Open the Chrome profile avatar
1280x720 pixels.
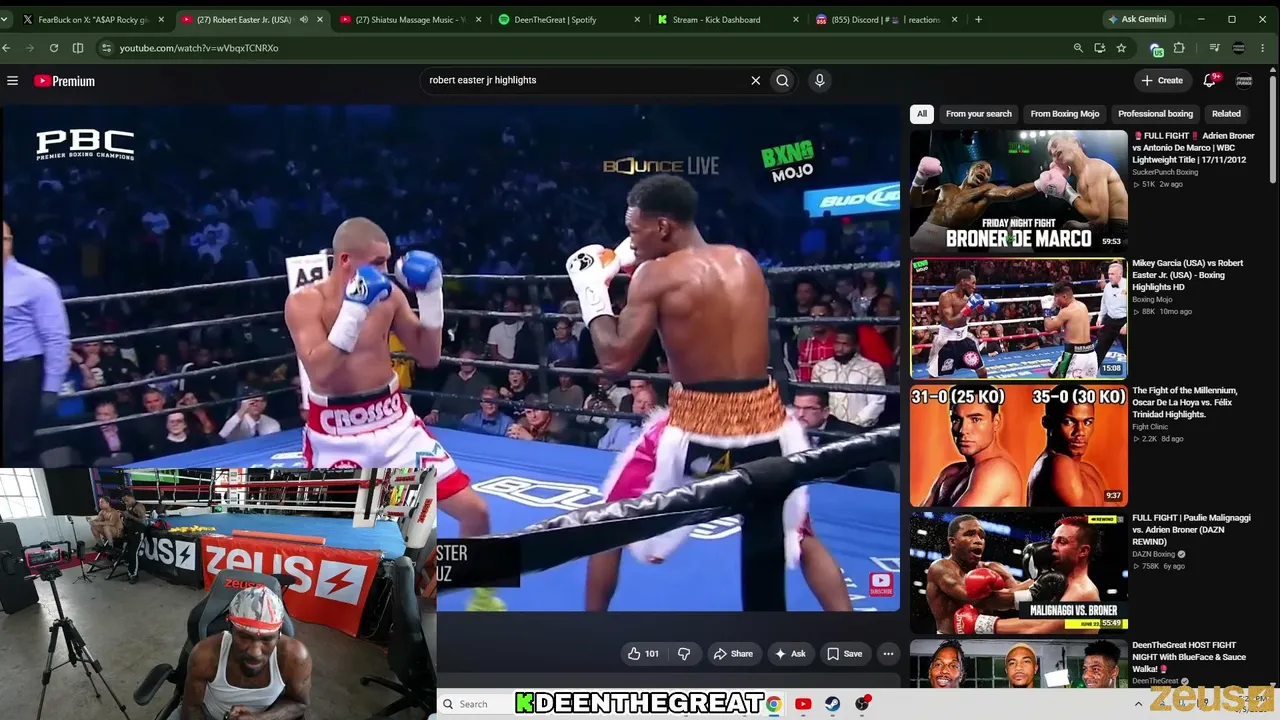coord(1239,48)
